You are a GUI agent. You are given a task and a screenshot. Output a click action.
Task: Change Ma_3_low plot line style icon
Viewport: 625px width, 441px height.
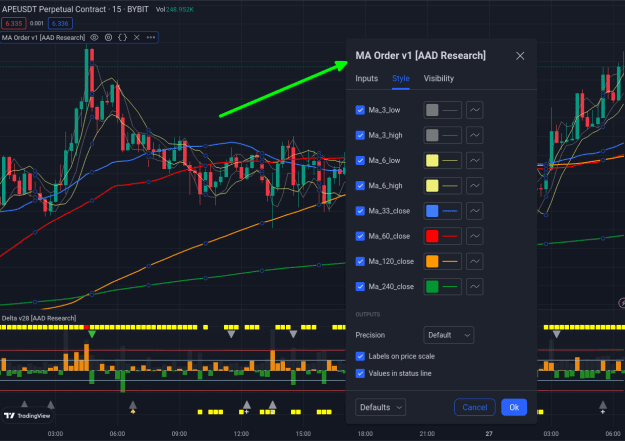point(475,110)
